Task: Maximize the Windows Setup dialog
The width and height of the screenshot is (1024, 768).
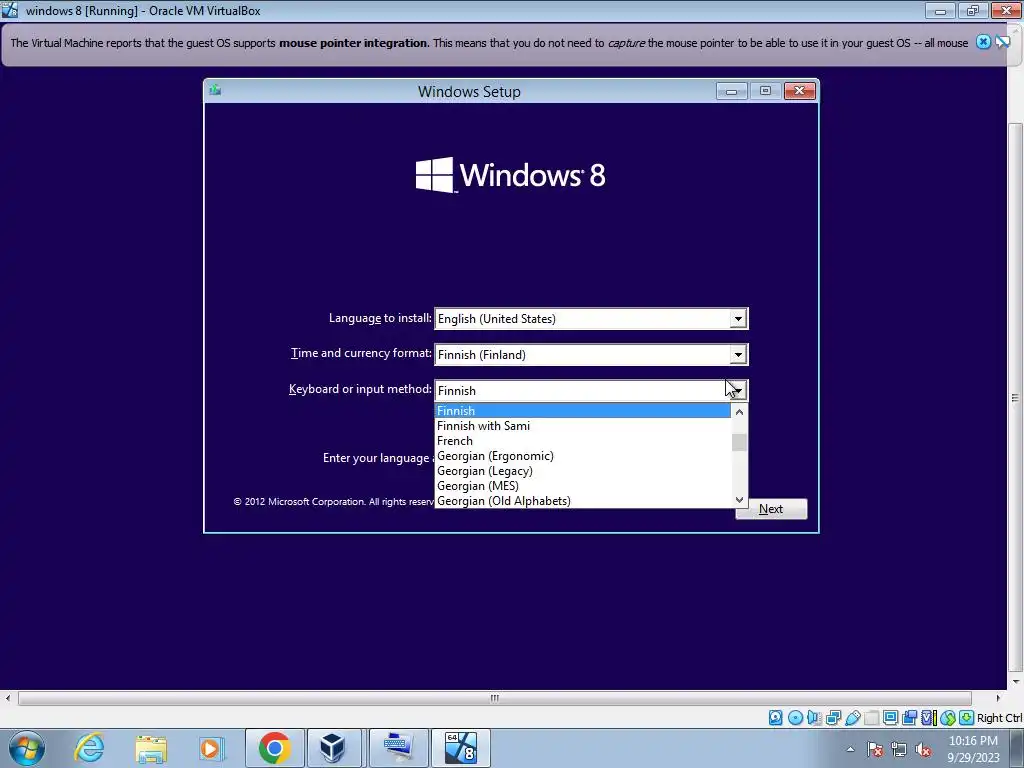Action: coord(765,91)
